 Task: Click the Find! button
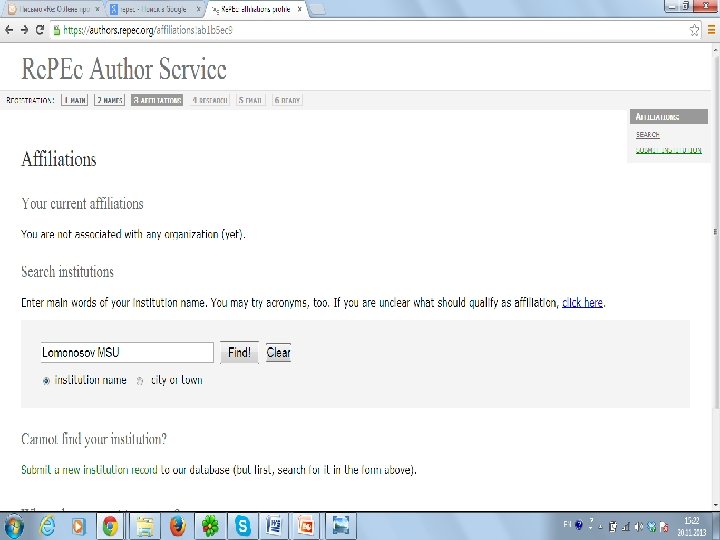(239, 353)
